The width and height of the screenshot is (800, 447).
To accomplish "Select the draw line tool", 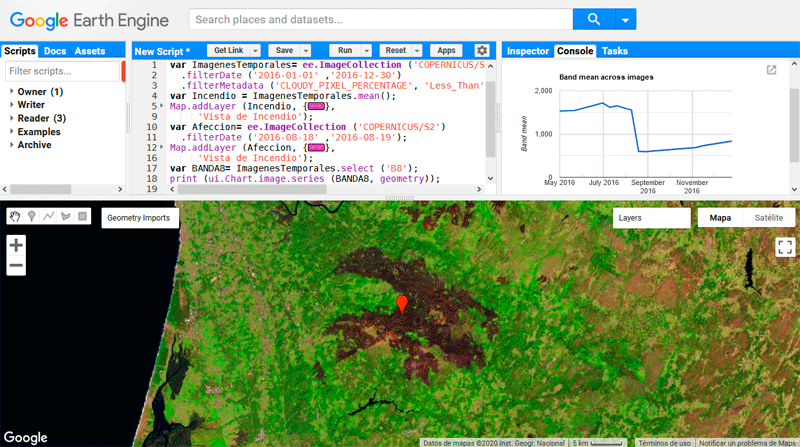I will tap(48, 216).
